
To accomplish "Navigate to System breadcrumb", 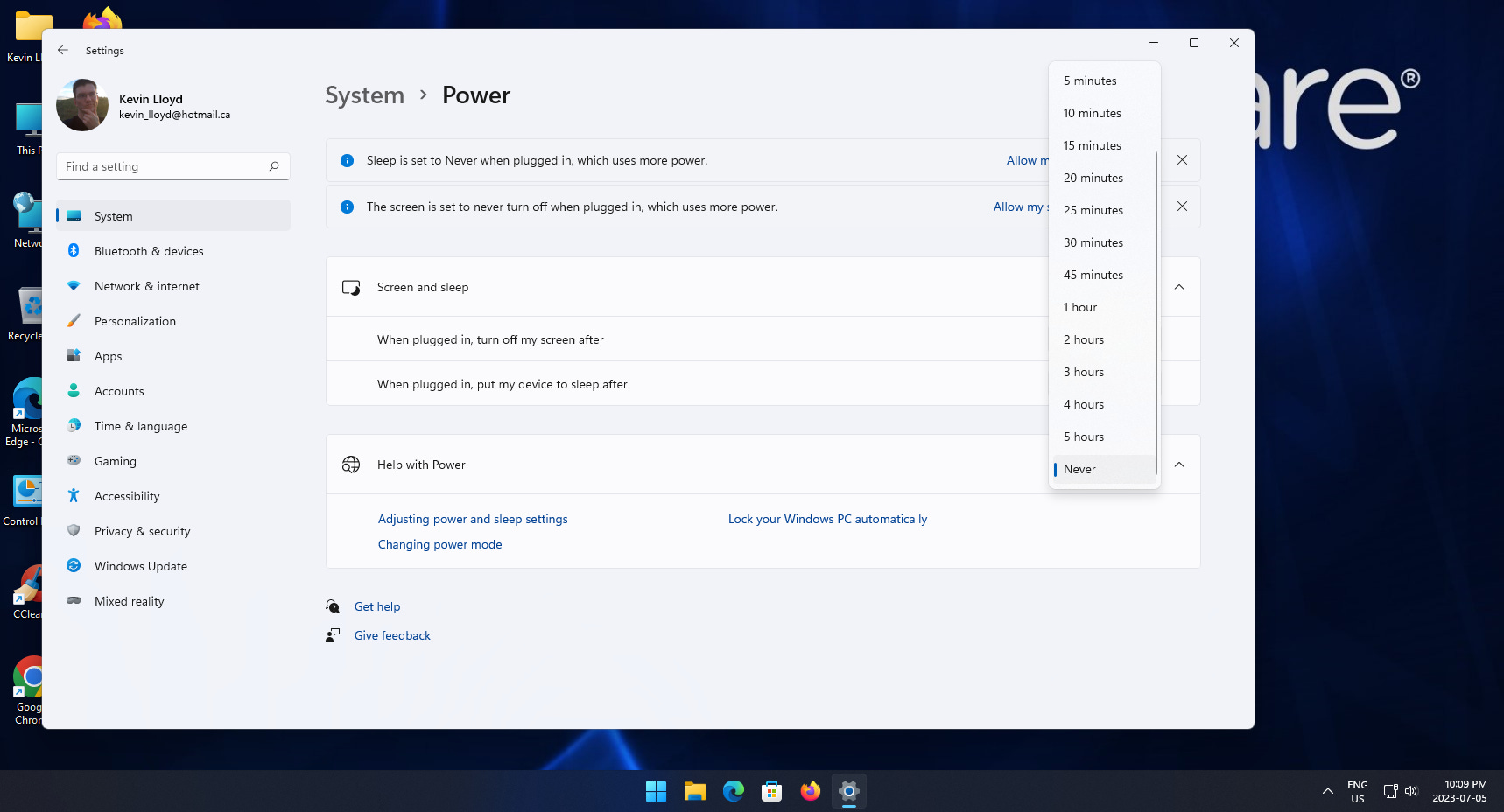I will point(364,94).
